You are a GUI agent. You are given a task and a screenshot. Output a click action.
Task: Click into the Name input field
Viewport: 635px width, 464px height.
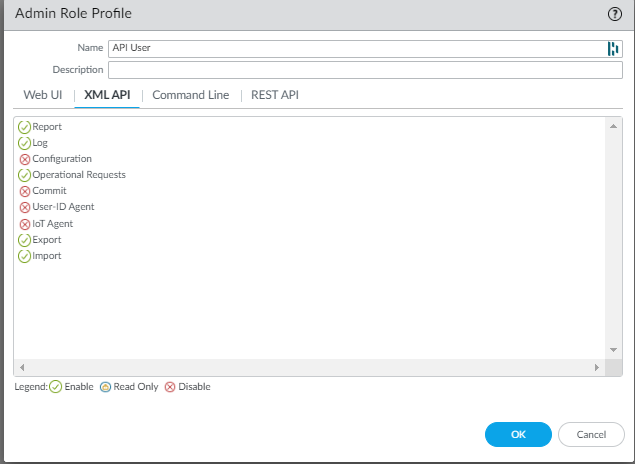(365, 49)
